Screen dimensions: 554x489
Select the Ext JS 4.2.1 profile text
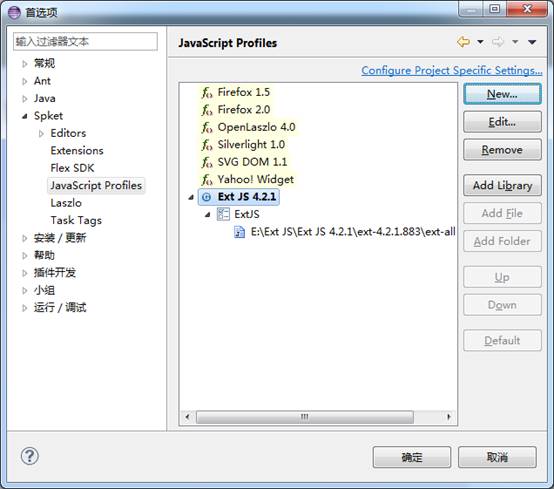[x=247, y=197]
